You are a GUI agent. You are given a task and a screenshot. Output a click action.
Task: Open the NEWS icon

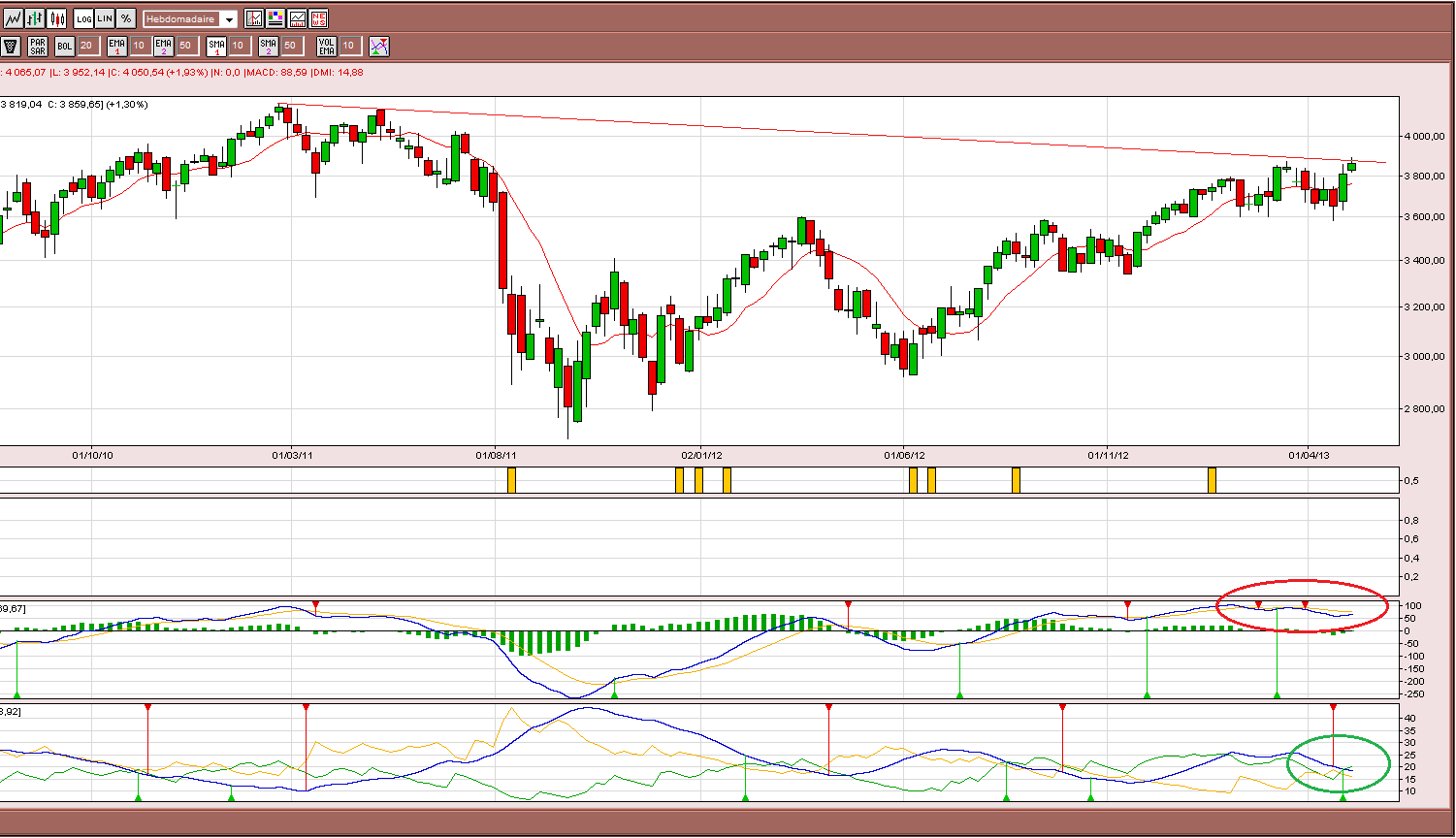318,18
